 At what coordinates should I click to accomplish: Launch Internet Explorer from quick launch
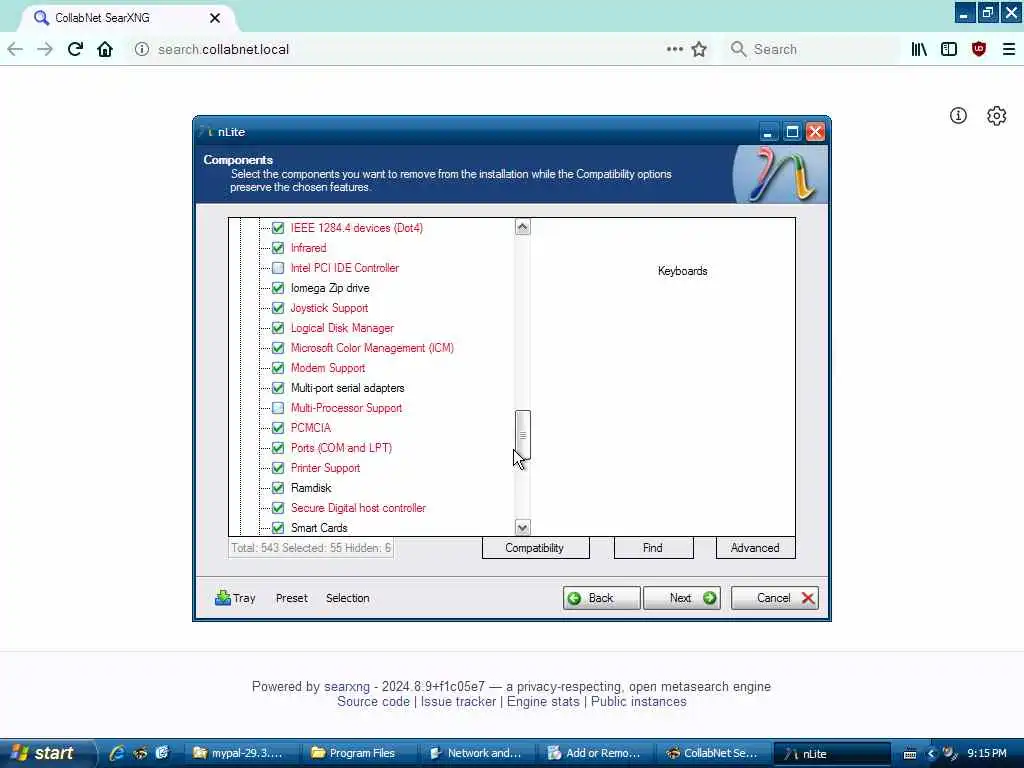pos(117,753)
